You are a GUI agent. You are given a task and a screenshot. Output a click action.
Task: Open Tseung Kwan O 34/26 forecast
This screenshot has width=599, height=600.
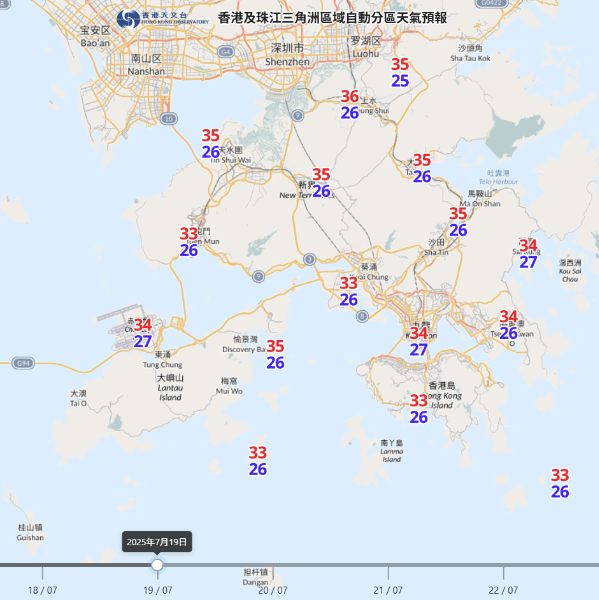[509, 324]
